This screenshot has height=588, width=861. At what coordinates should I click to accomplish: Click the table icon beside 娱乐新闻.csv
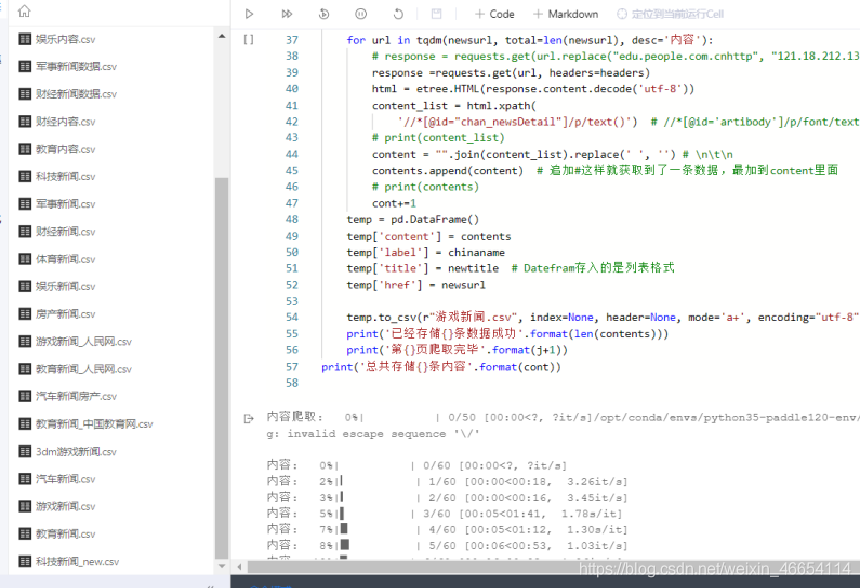point(25,286)
